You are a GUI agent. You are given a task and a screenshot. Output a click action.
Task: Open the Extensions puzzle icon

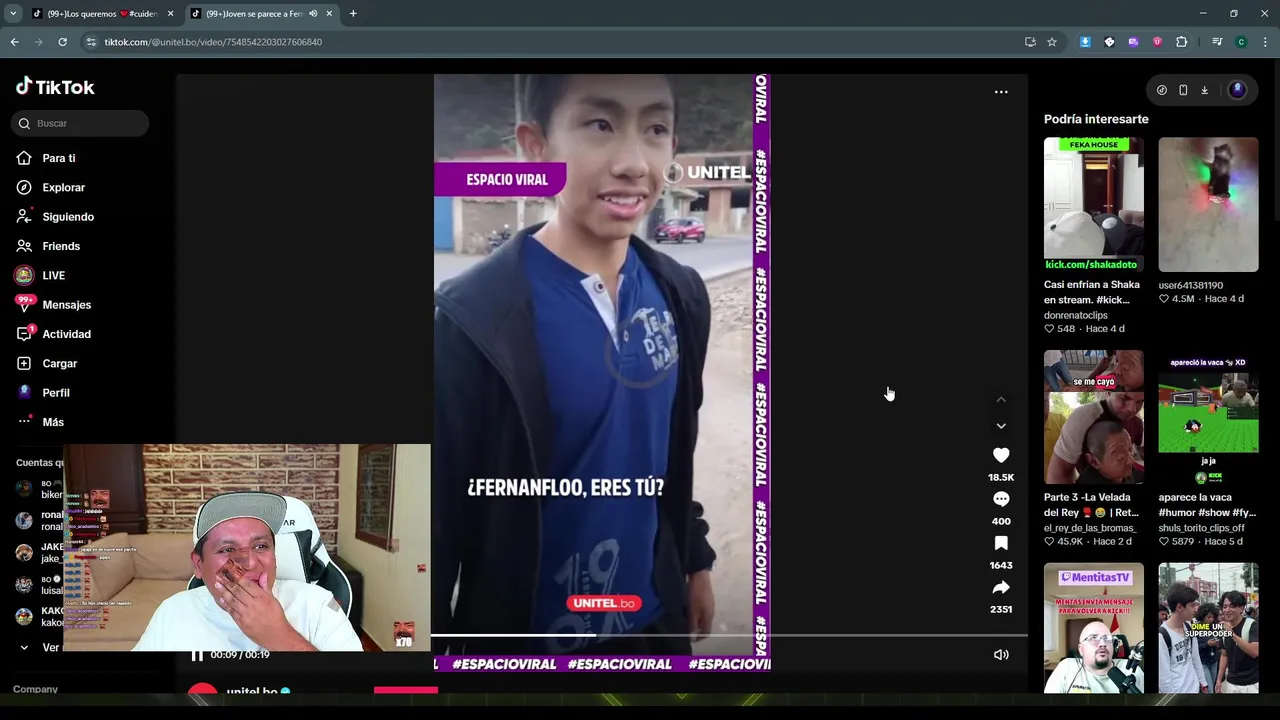tap(1181, 42)
